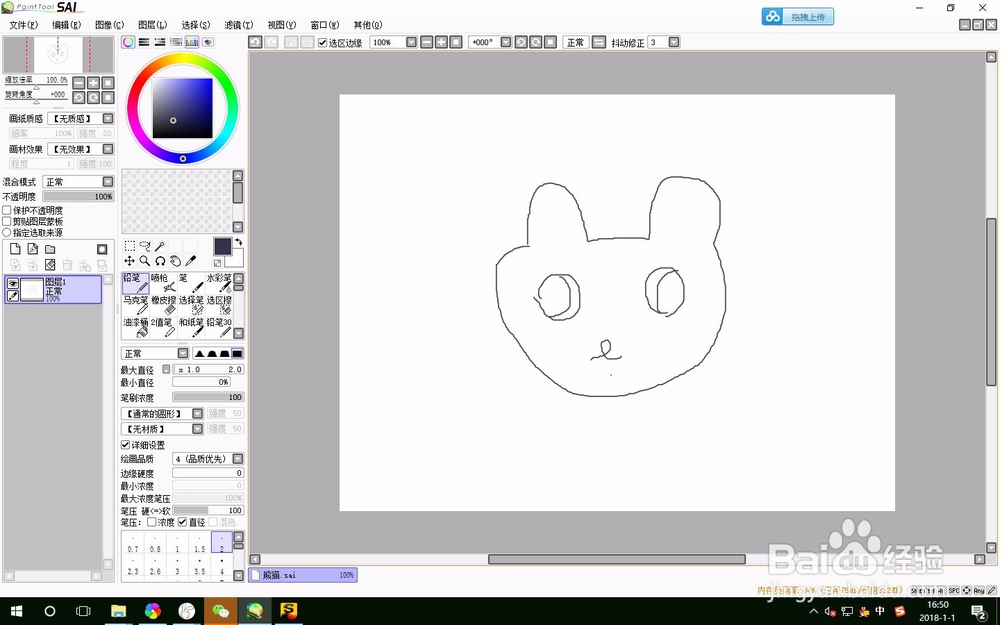This screenshot has height=625, width=1000.
Task: Click the 正常 view button in toolbar
Action: pos(575,42)
